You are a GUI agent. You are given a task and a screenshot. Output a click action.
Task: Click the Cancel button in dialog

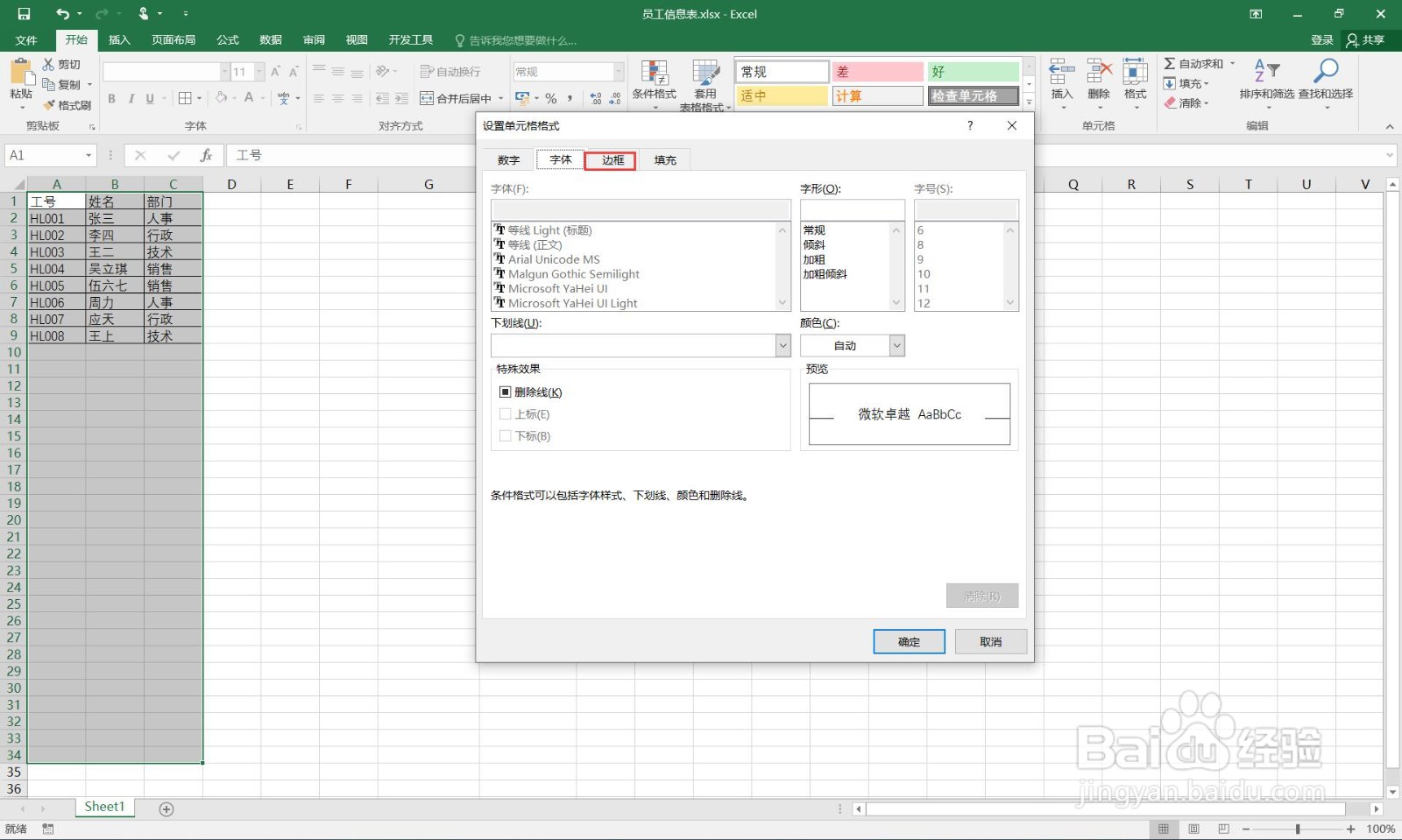click(990, 642)
